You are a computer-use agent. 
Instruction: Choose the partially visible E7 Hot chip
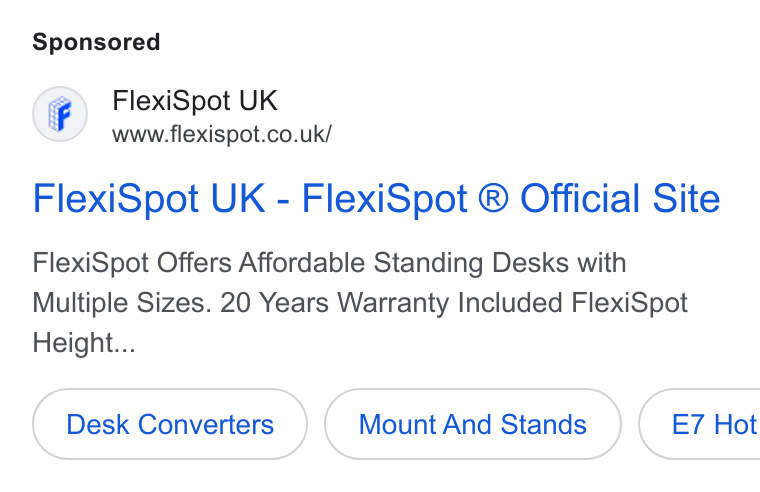[x=700, y=424]
